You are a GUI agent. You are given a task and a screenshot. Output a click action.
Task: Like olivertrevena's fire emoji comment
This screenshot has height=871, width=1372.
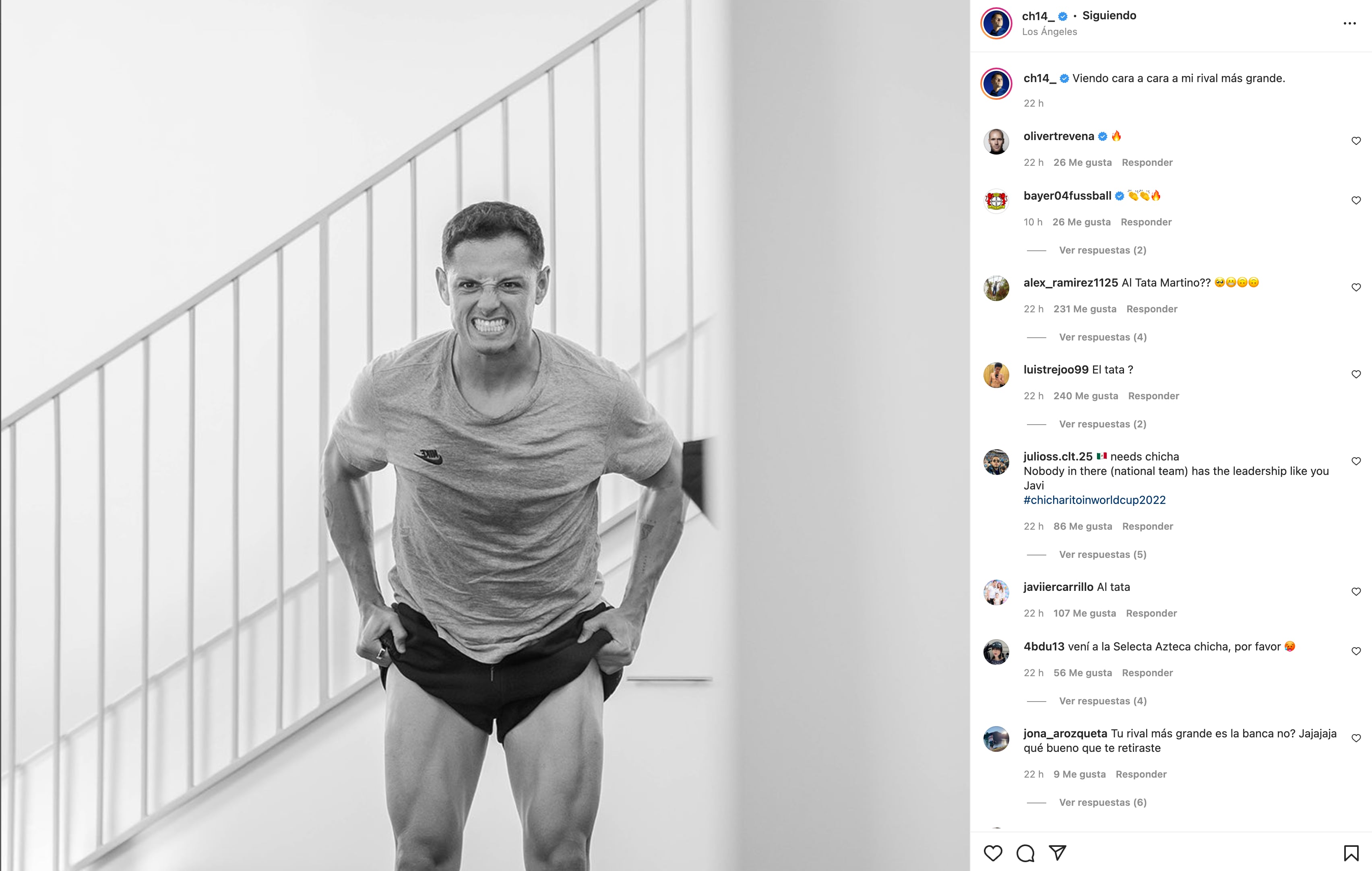[x=1356, y=141]
